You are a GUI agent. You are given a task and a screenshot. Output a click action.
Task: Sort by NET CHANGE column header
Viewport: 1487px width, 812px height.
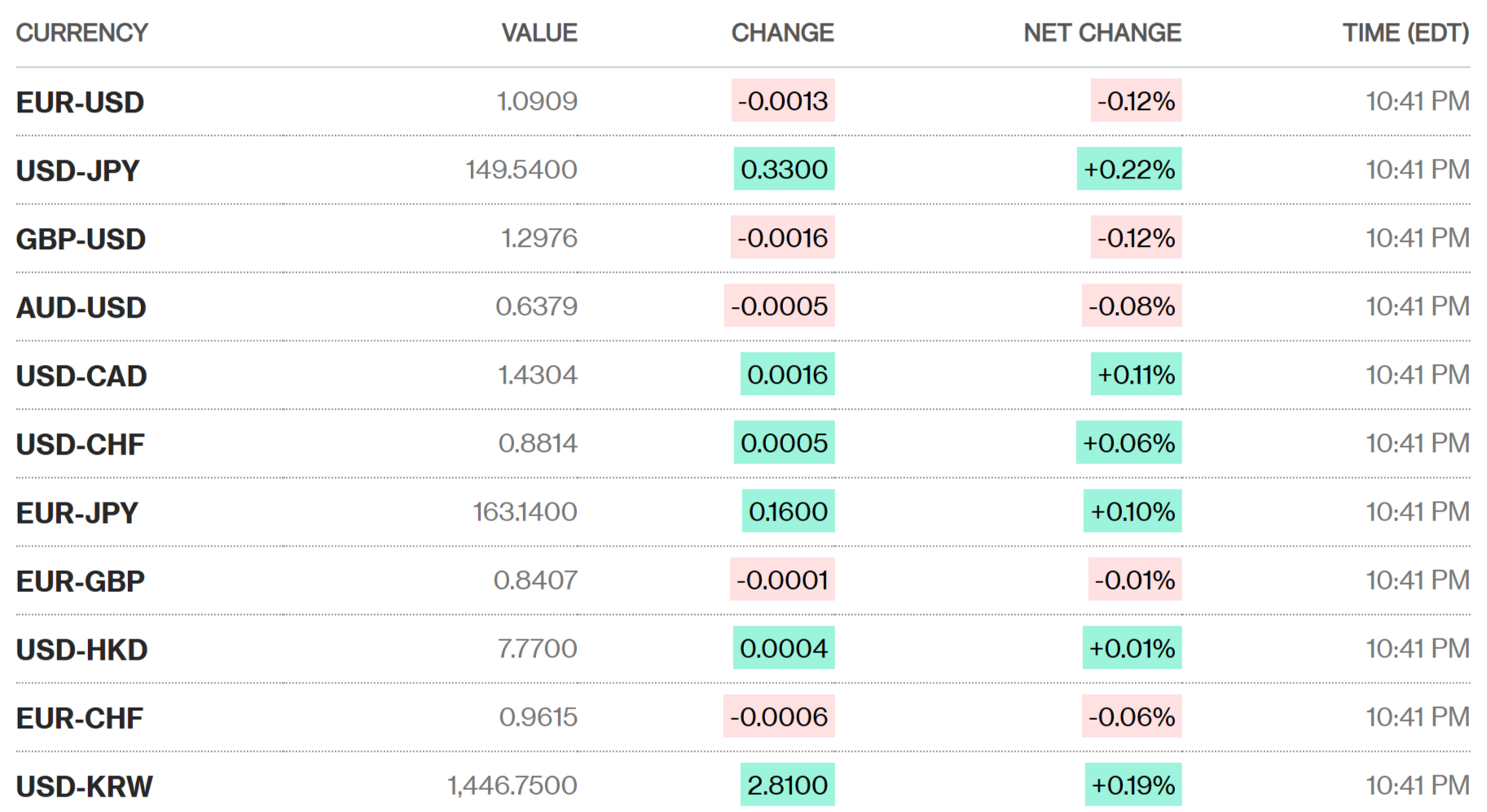pyautogui.click(x=1102, y=33)
